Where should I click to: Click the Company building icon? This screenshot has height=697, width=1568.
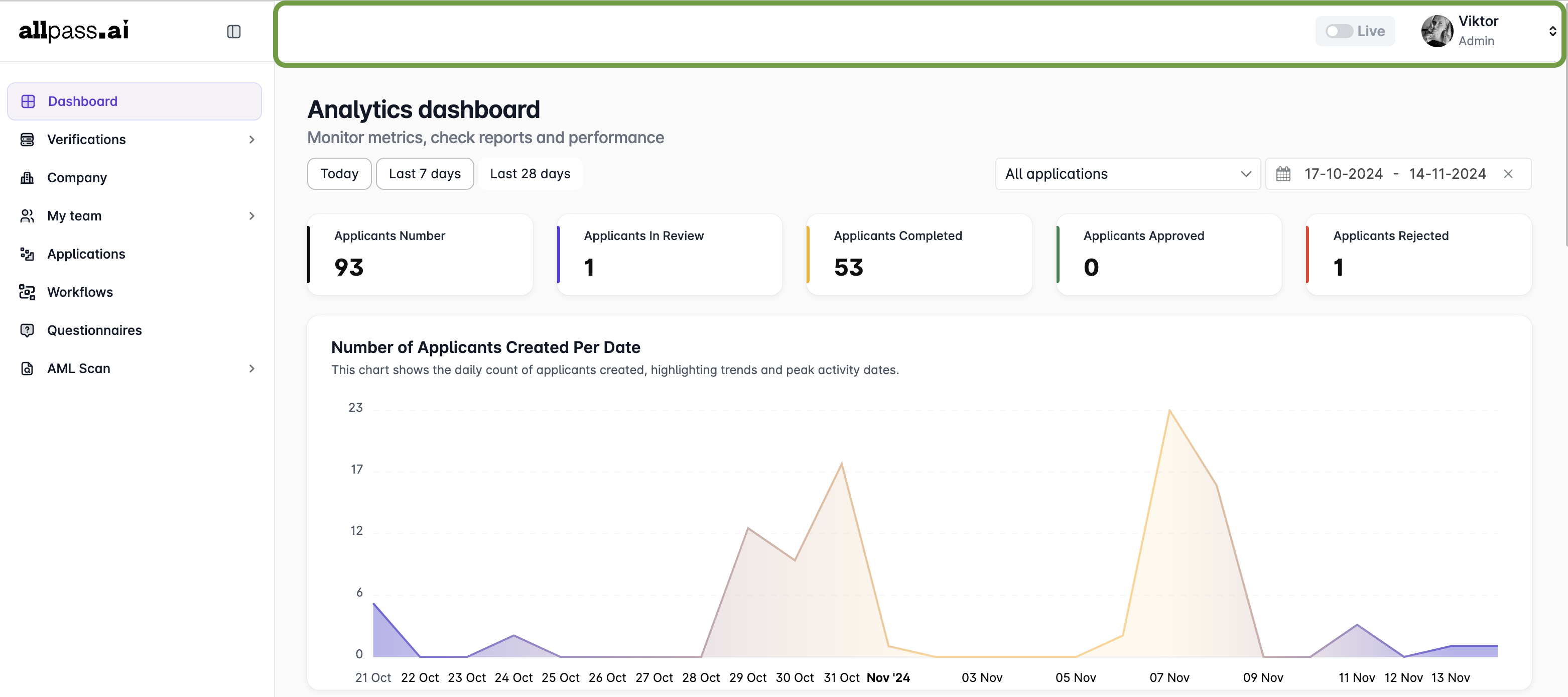click(x=27, y=178)
